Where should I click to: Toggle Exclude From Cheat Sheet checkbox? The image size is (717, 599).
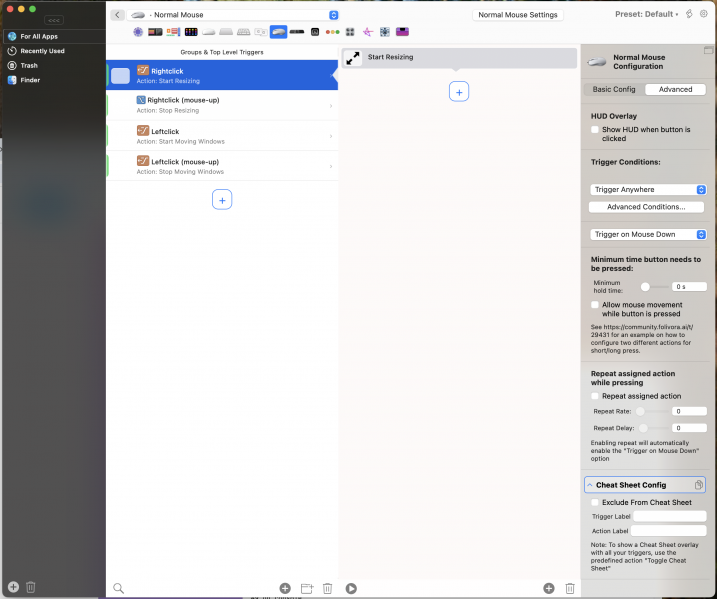pos(595,503)
